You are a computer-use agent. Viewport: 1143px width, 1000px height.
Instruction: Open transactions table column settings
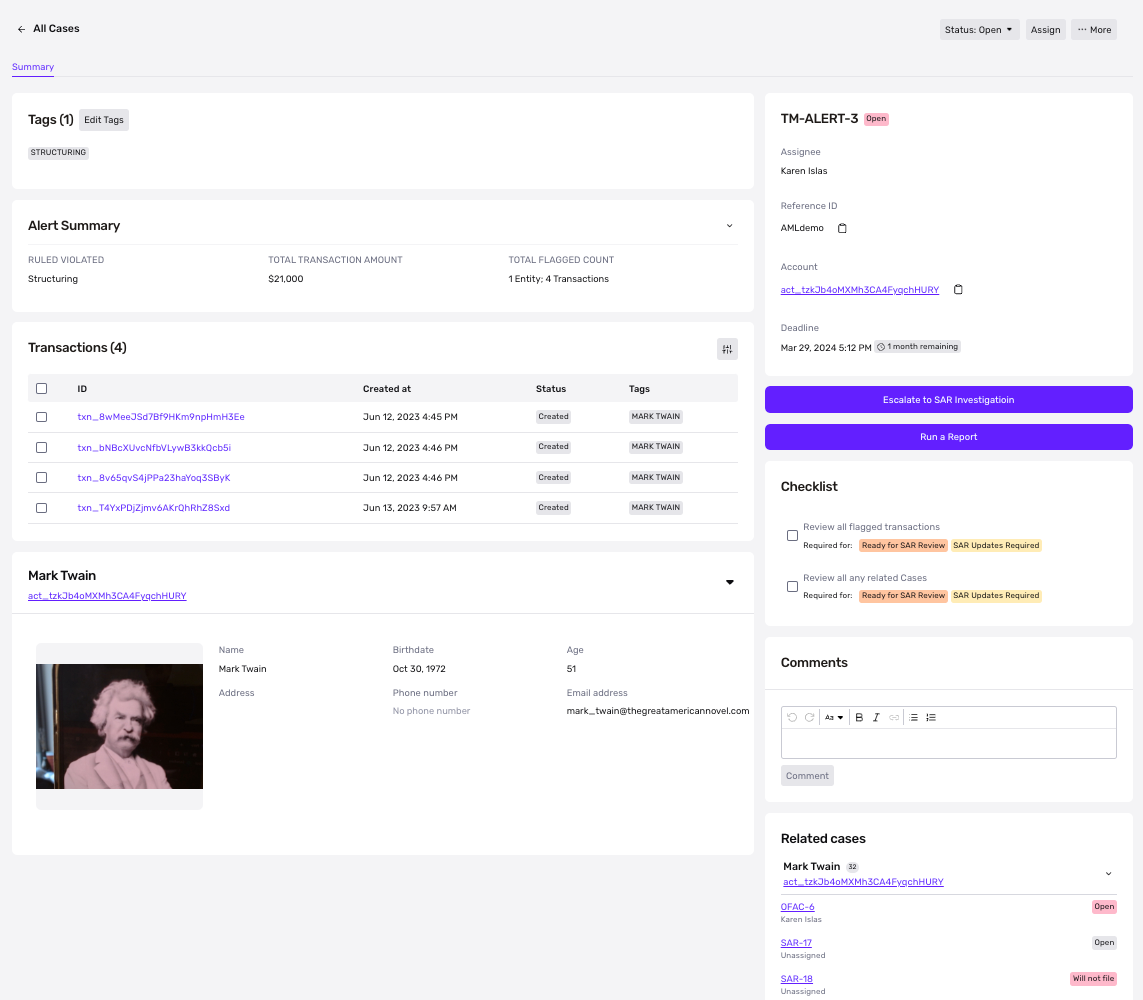[727, 349]
